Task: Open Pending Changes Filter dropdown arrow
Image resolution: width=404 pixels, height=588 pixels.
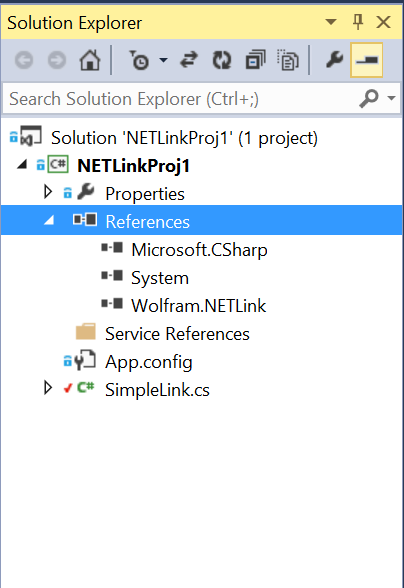Action: click(164, 60)
